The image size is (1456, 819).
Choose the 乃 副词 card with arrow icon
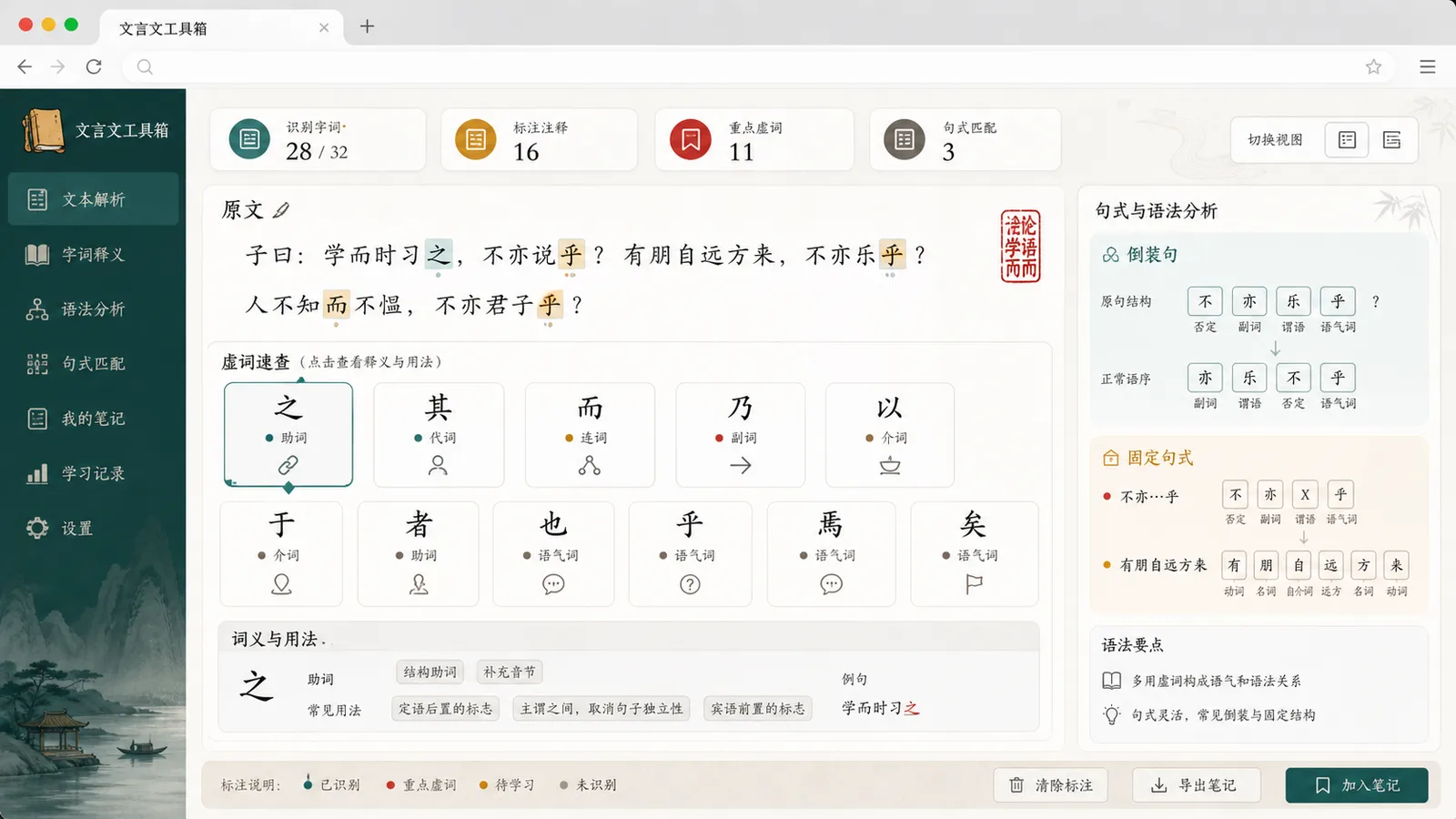pyautogui.click(x=741, y=435)
